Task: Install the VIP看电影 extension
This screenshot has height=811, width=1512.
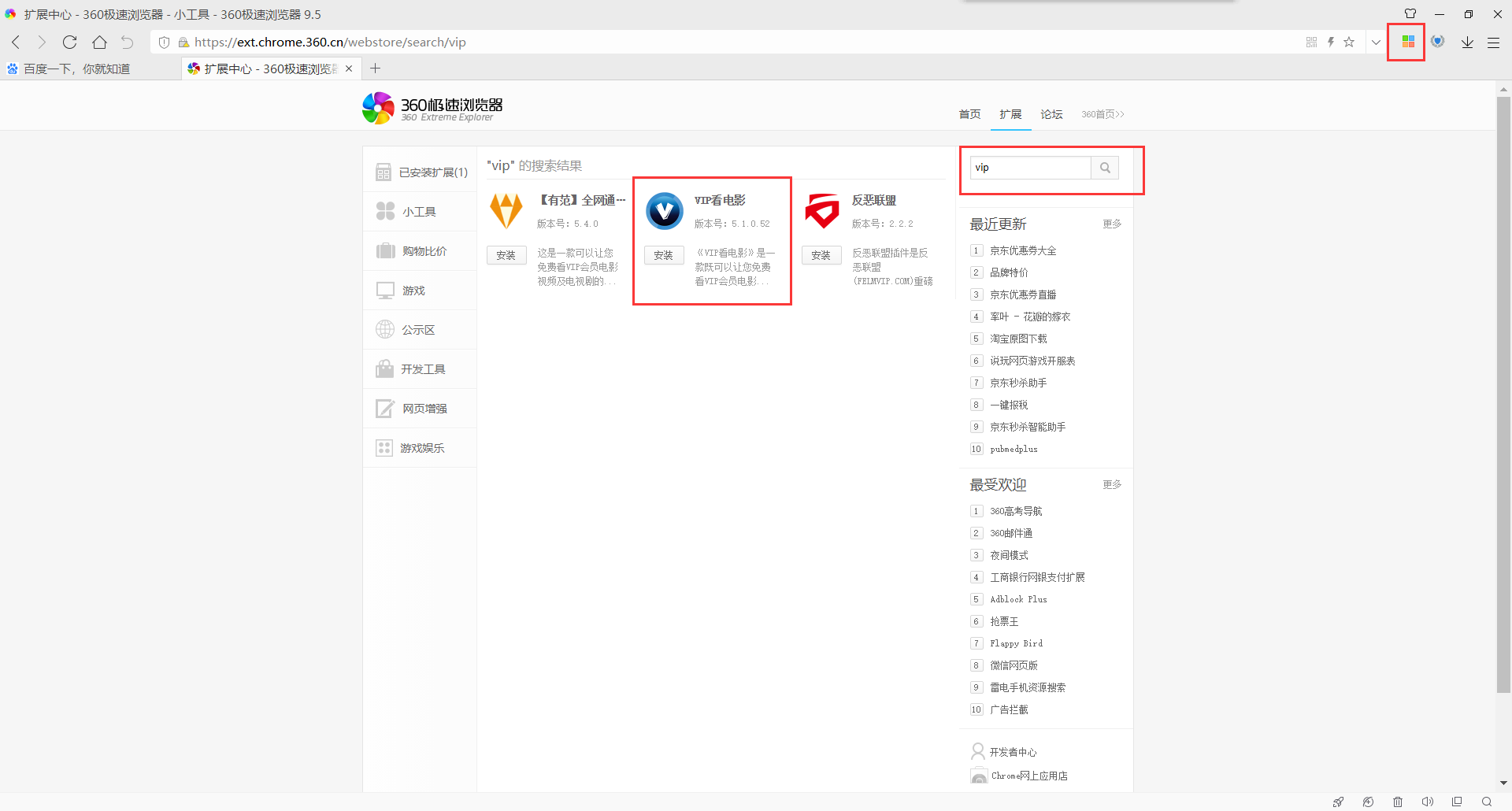Action: click(x=664, y=256)
